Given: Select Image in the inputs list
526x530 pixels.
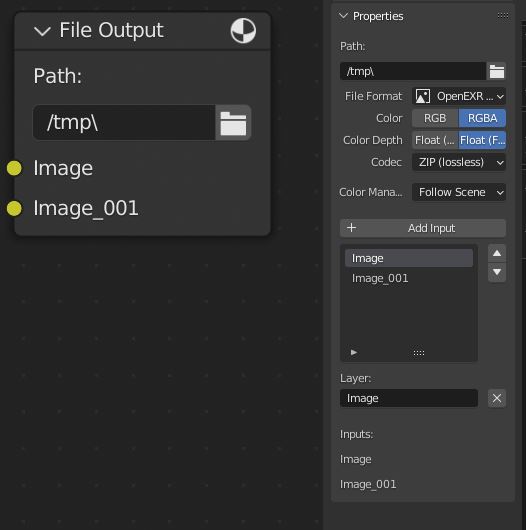Looking at the screenshot, I should [409, 258].
